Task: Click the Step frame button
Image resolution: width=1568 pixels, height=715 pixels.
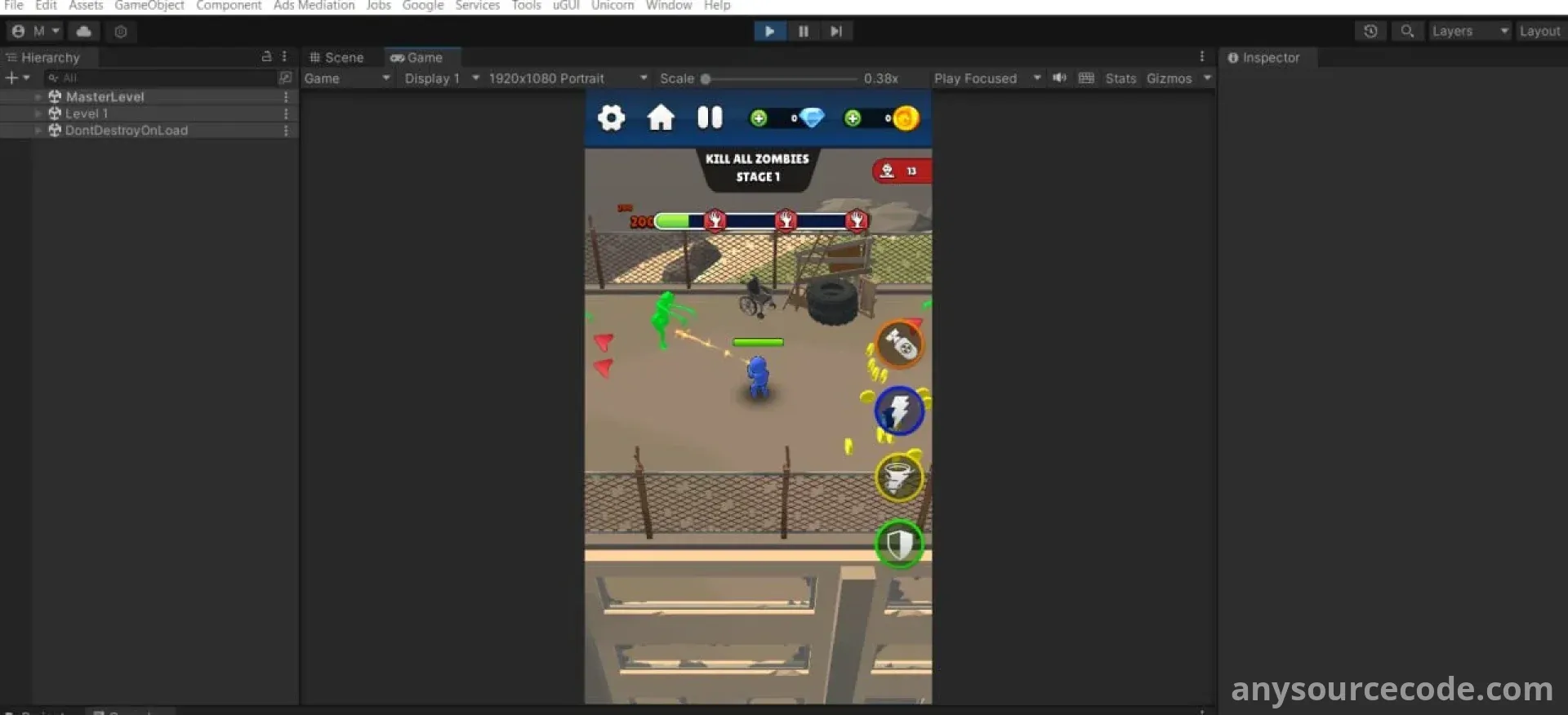Action: [835, 31]
